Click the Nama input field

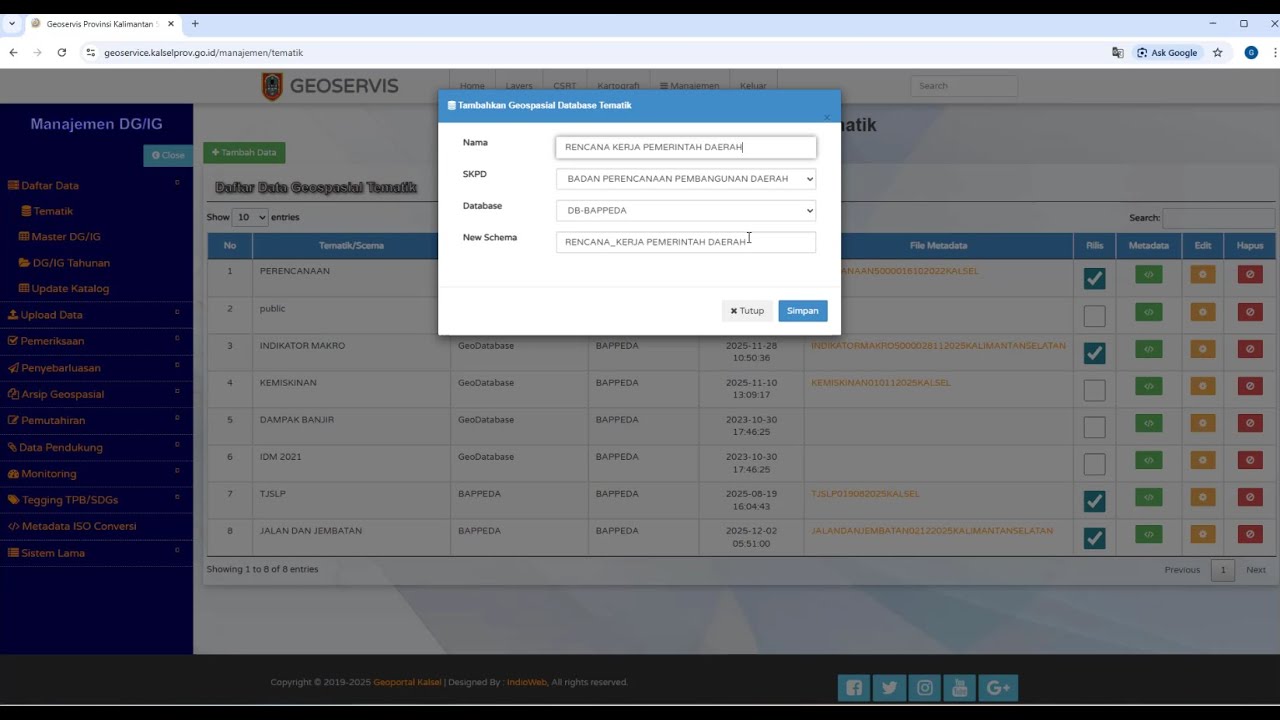coord(686,147)
